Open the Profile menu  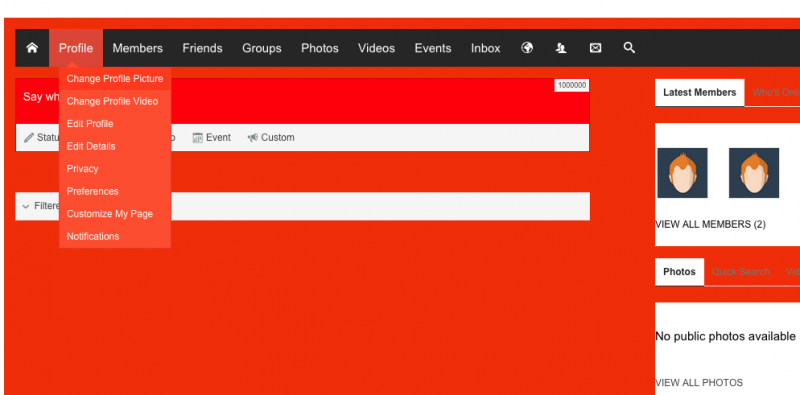pyautogui.click(x=76, y=48)
